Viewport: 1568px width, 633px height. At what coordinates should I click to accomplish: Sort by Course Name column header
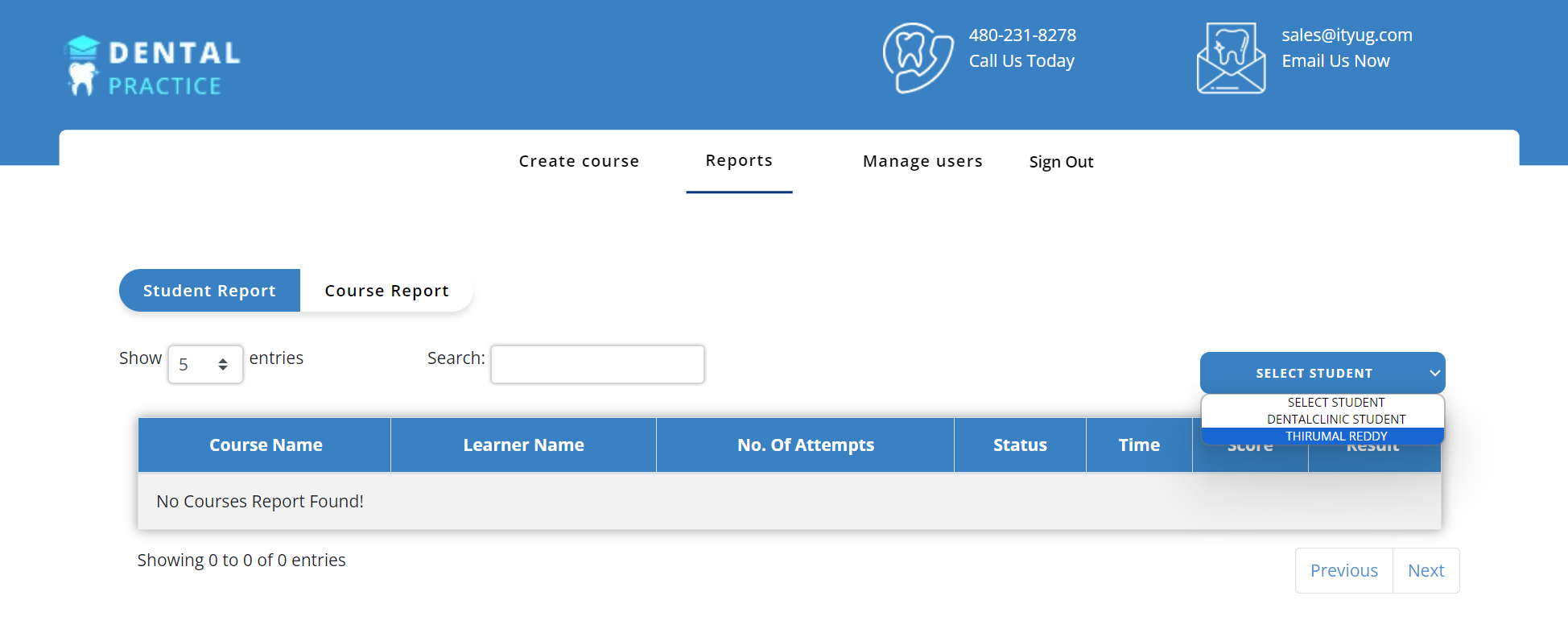pyautogui.click(x=265, y=445)
